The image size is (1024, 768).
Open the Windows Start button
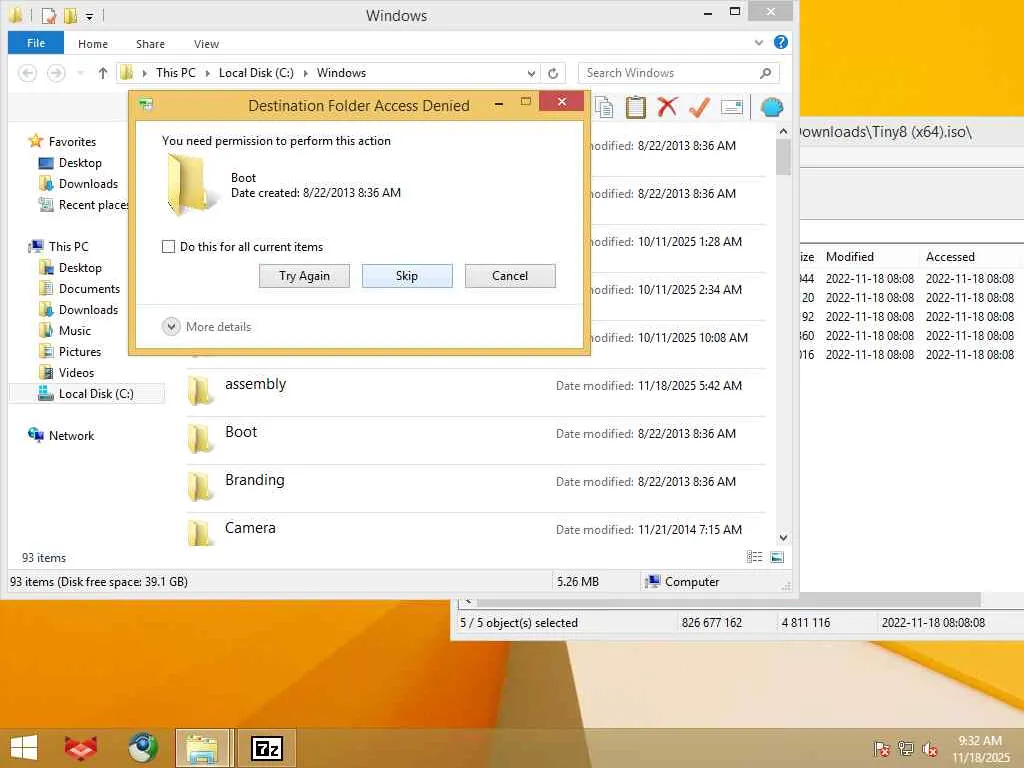coord(24,748)
